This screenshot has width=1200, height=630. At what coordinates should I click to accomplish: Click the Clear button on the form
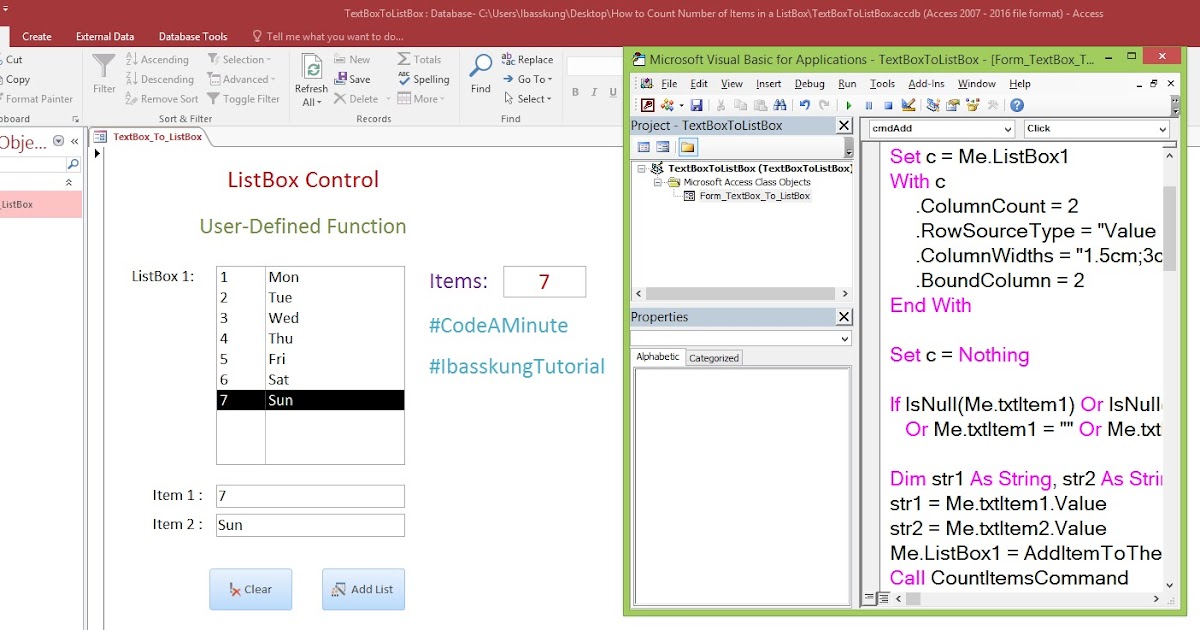[250, 590]
